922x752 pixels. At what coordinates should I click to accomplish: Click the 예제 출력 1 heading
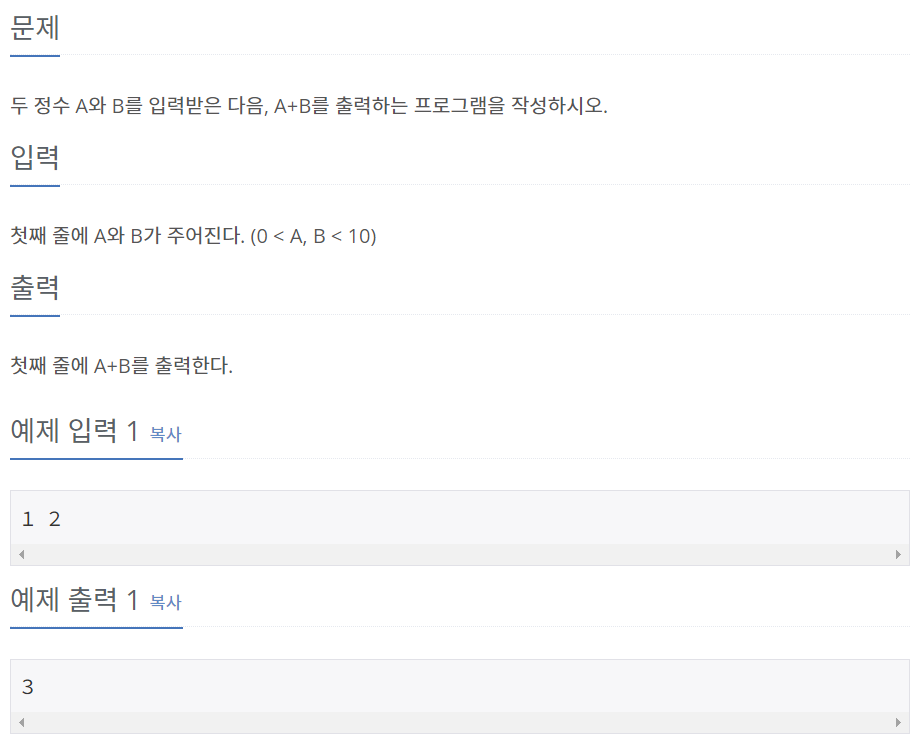pos(75,599)
